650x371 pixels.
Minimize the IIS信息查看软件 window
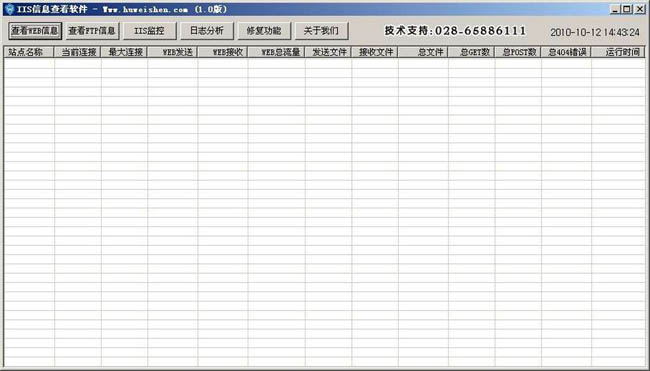(x=615, y=9)
